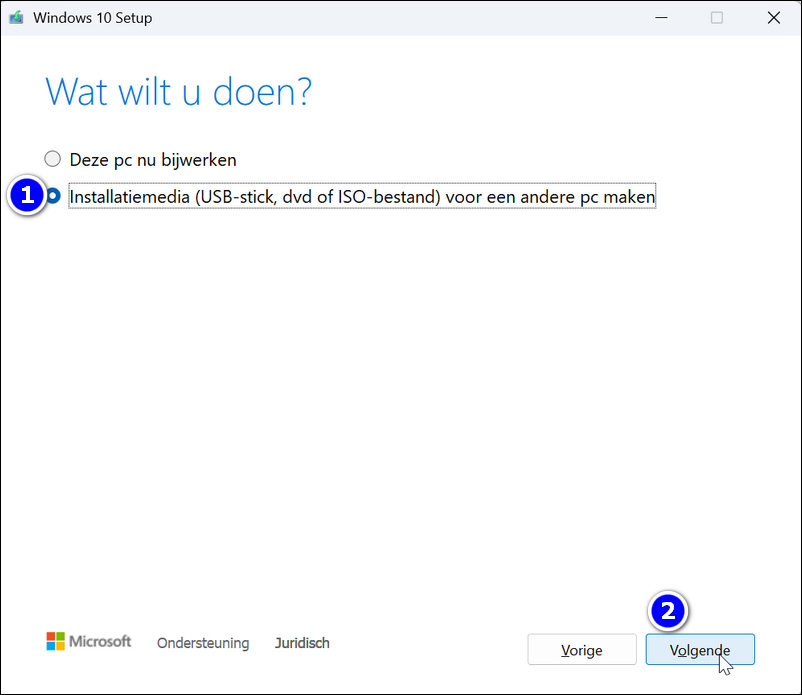Click the blue number 2 step badge
The image size is (802, 695).
669,611
